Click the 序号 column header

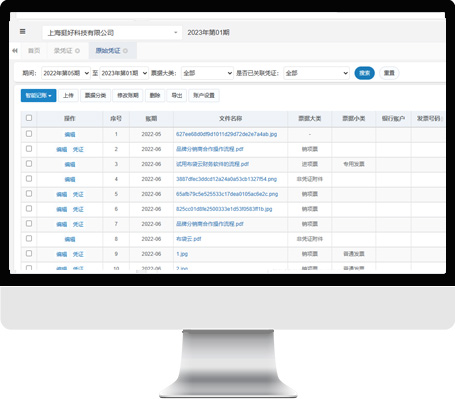(116, 119)
